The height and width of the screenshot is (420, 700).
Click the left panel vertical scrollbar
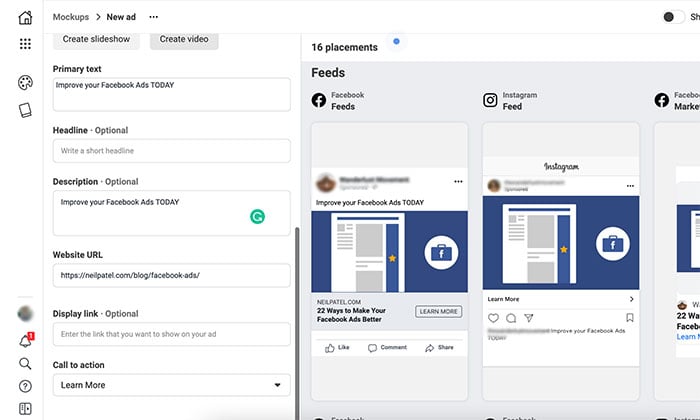(297, 323)
